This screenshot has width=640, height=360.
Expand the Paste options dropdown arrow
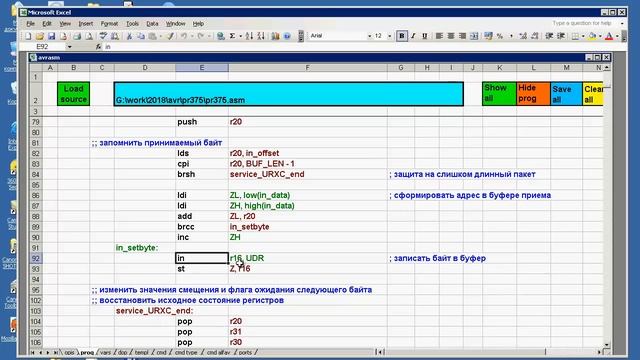pos(160,36)
